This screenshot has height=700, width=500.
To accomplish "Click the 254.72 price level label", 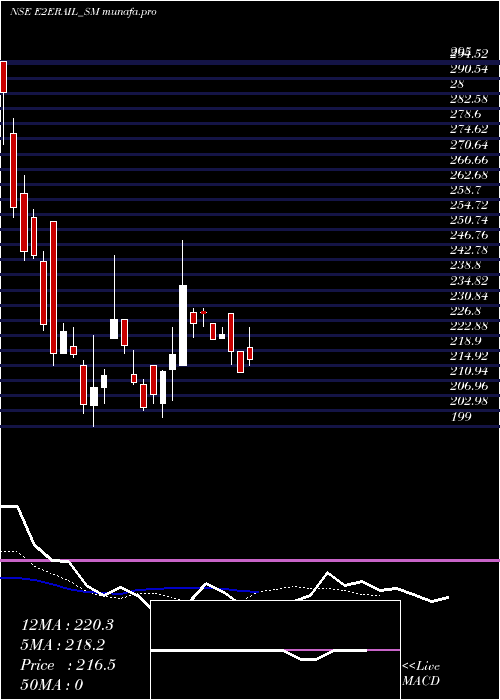I will [469, 205].
